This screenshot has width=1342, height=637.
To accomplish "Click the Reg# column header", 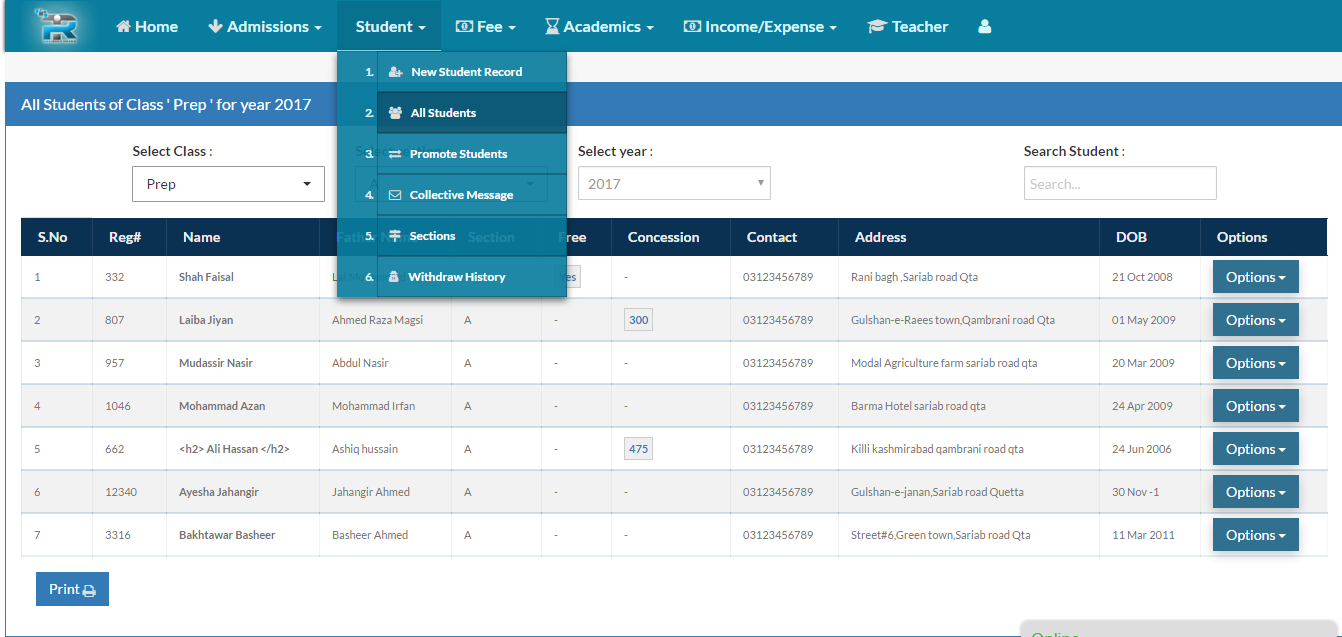I will pyautogui.click(x=125, y=237).
